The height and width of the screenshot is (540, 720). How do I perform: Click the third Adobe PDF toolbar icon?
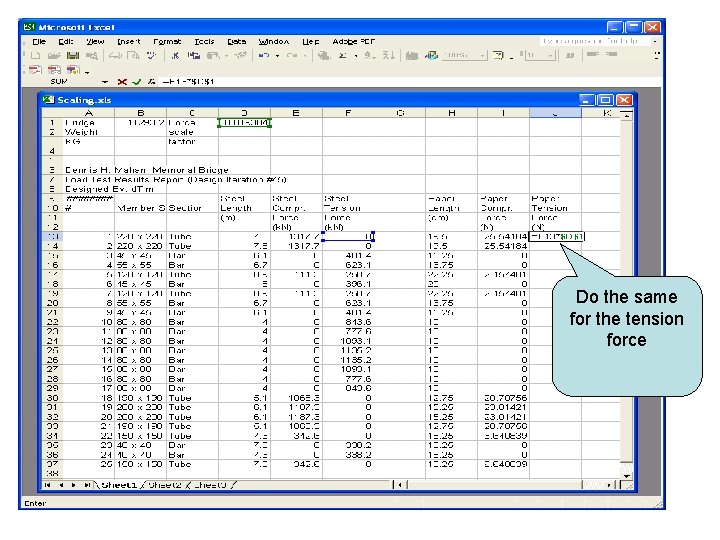coord(73,70)
